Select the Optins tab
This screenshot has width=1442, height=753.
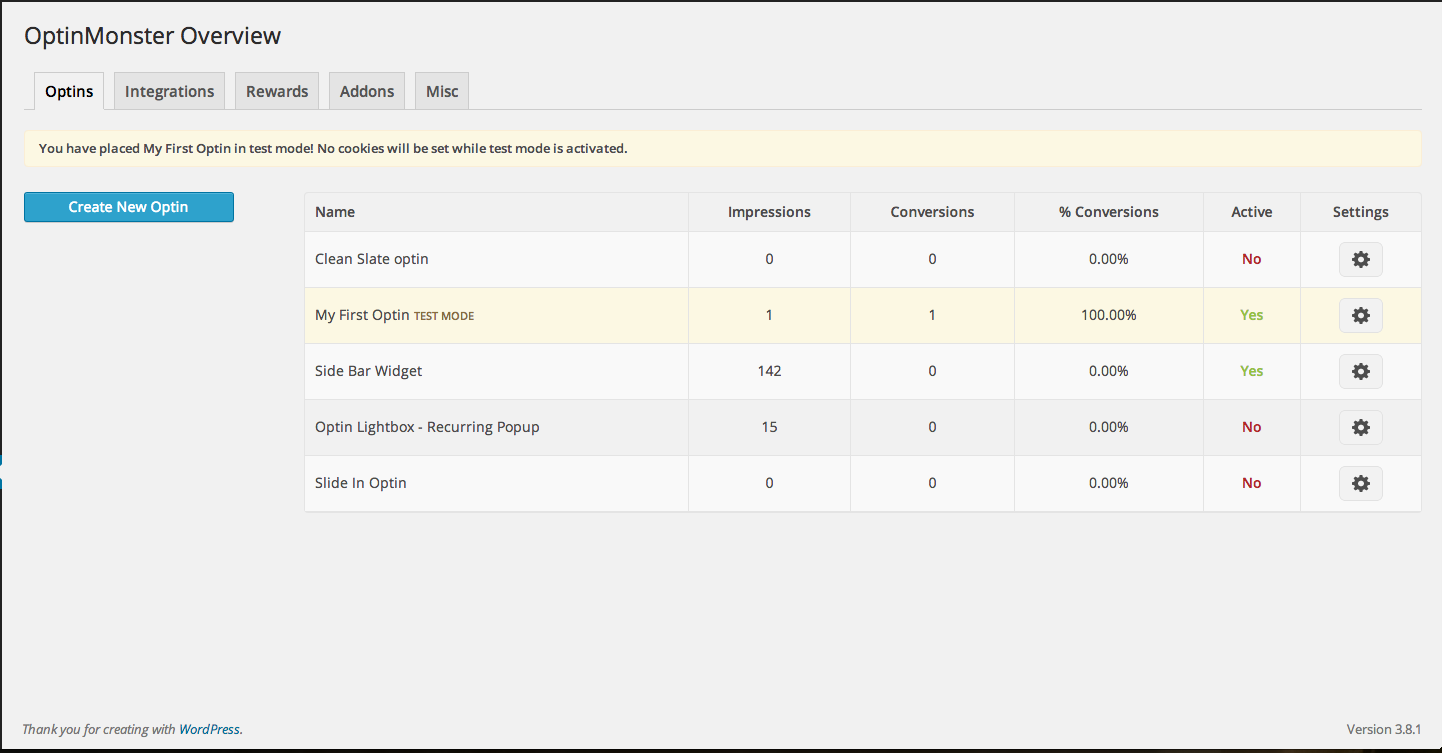pyautogui.click(x=68, y=90)
